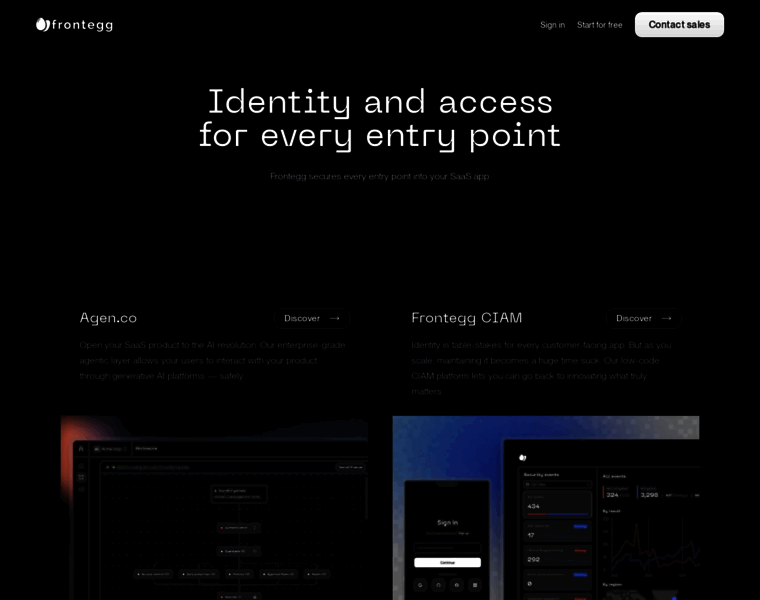This screenshot has width=760, height=600.
Task: Click the 3,298 count in All events
Action: coord(649,495)
